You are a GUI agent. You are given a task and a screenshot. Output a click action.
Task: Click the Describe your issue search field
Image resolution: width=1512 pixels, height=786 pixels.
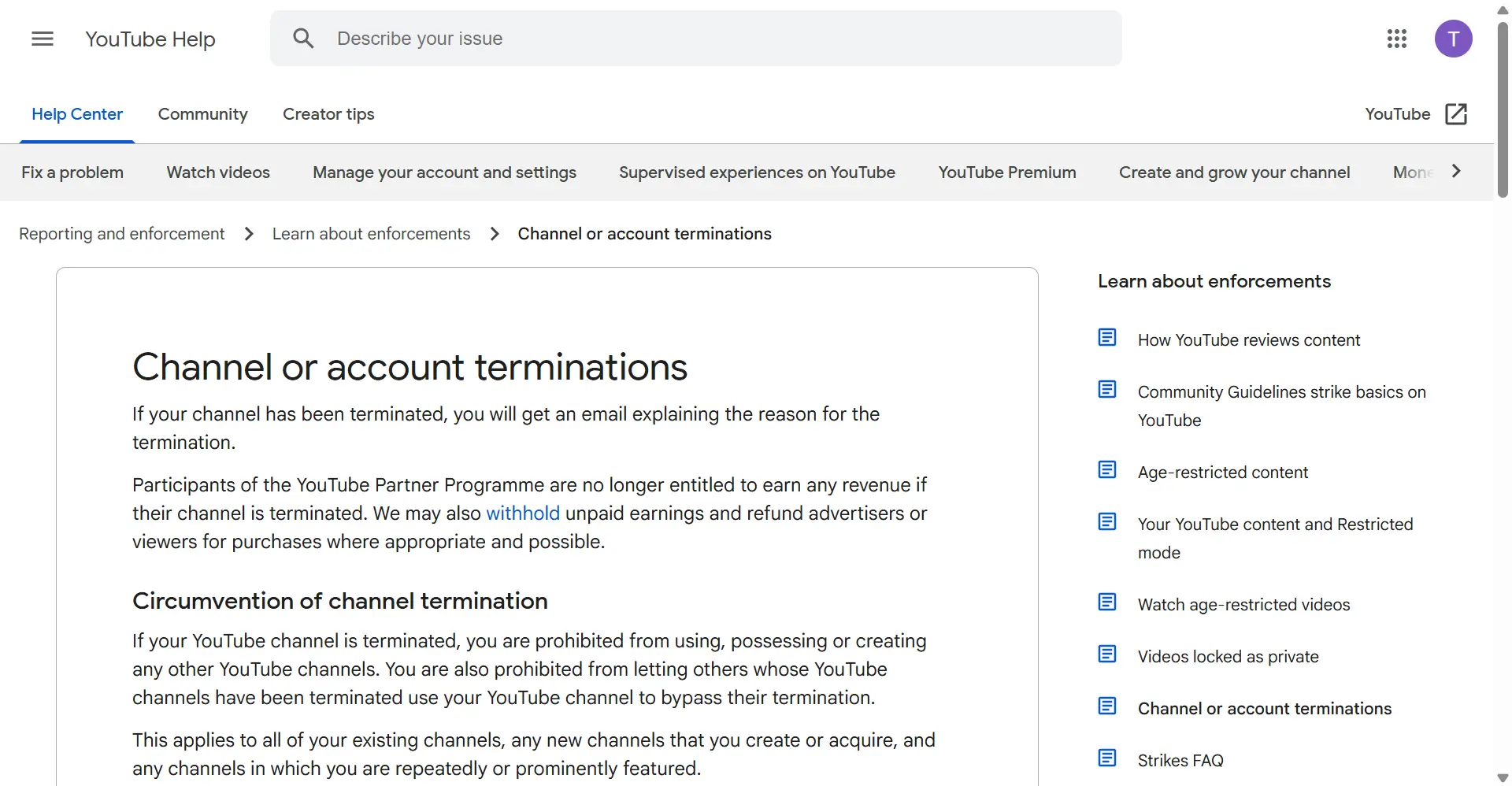tap(696, 39)
